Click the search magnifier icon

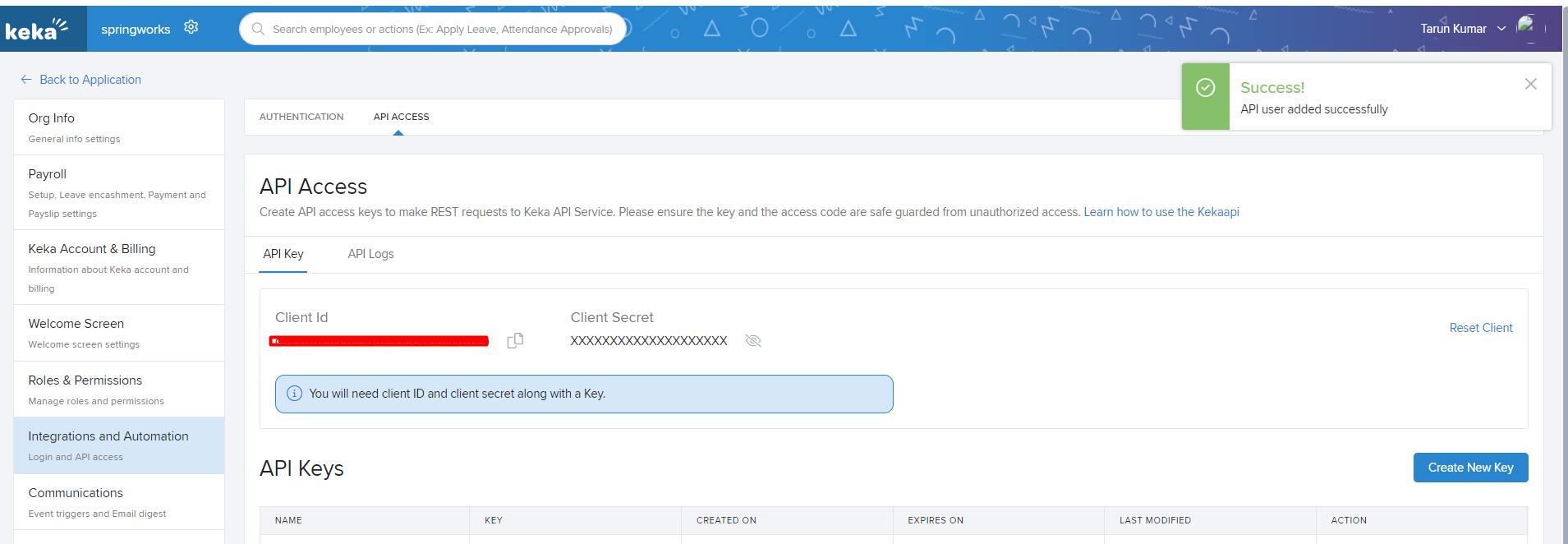coord(258,29)
